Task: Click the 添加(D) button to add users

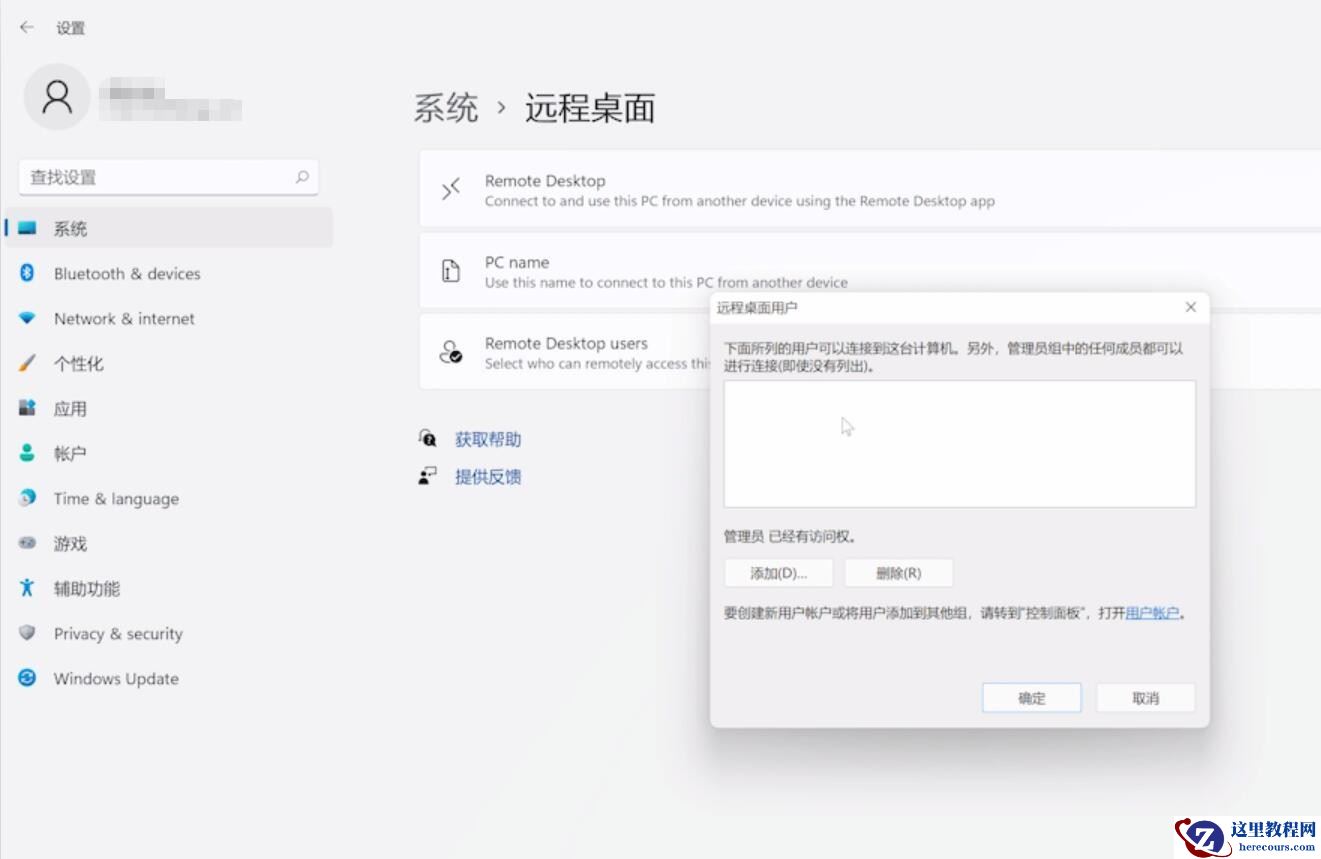Action: pos(777,573)
